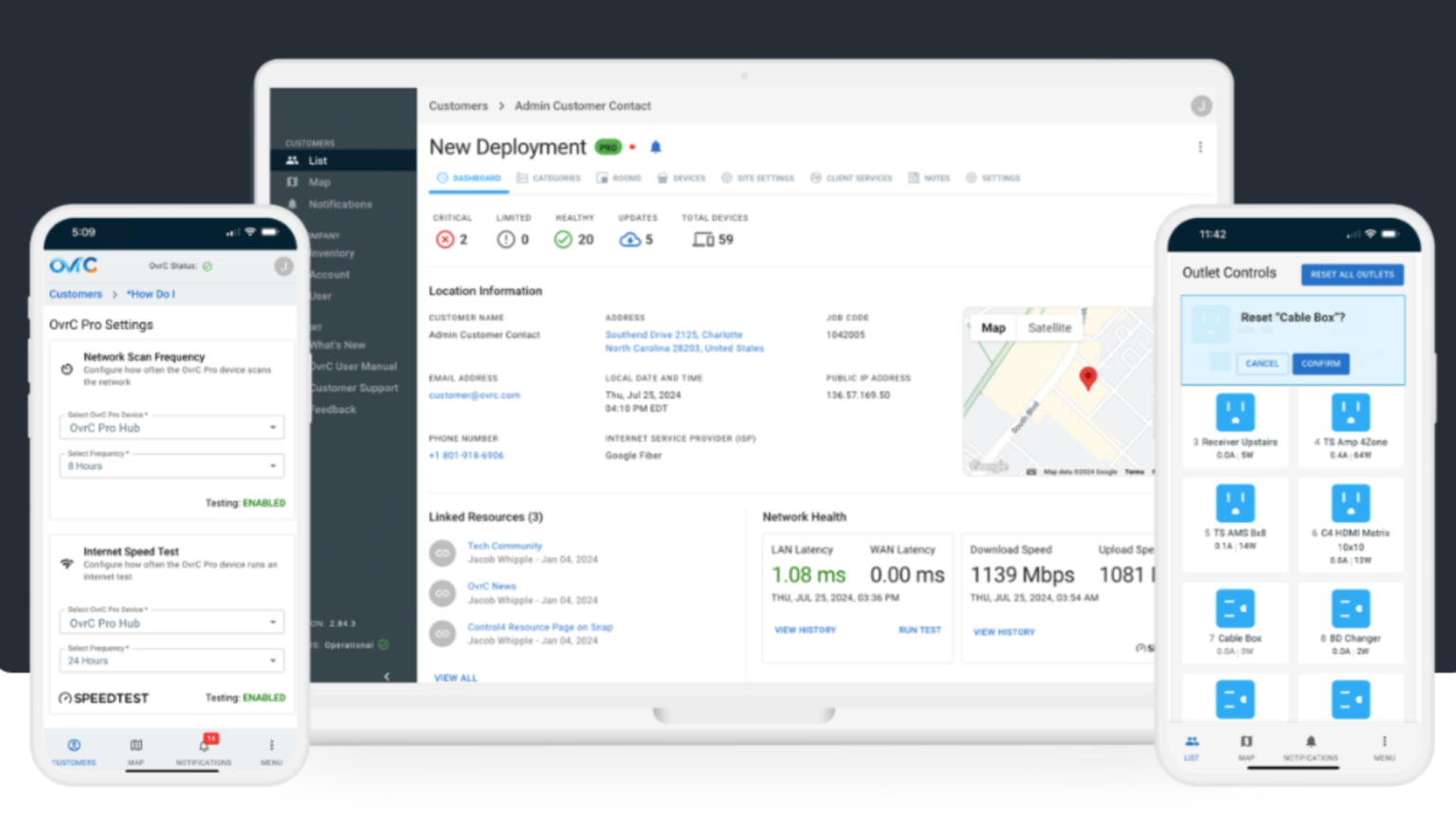Select the C4 HDMI Matrix outlet icon
This screenshot has height=836, width=1456.
[1350, 503]
